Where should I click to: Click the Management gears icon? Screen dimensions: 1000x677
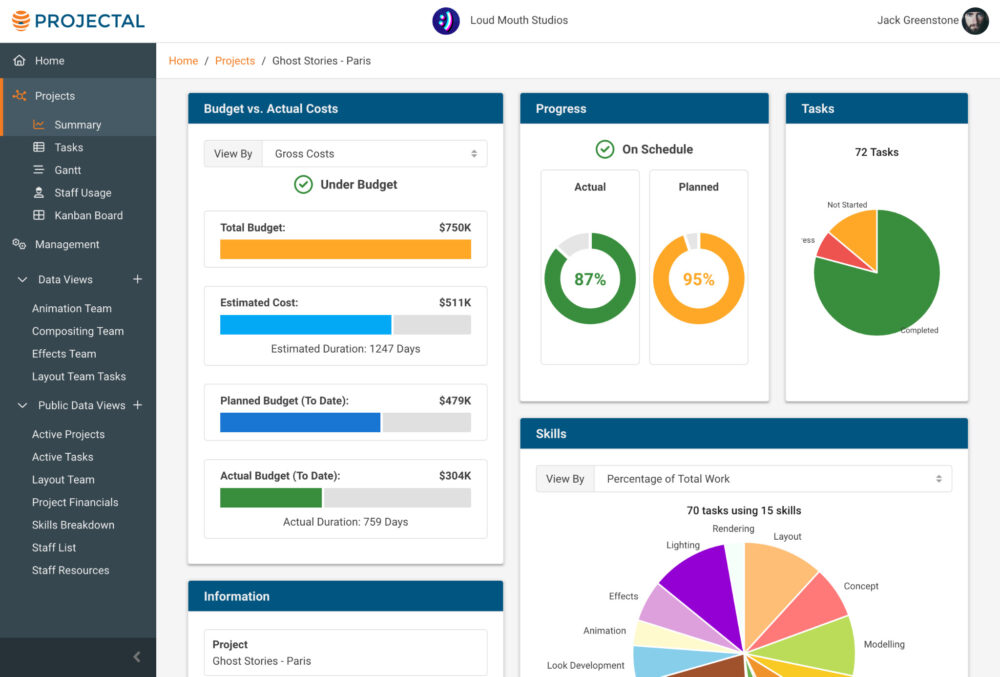tap(19, 244)
